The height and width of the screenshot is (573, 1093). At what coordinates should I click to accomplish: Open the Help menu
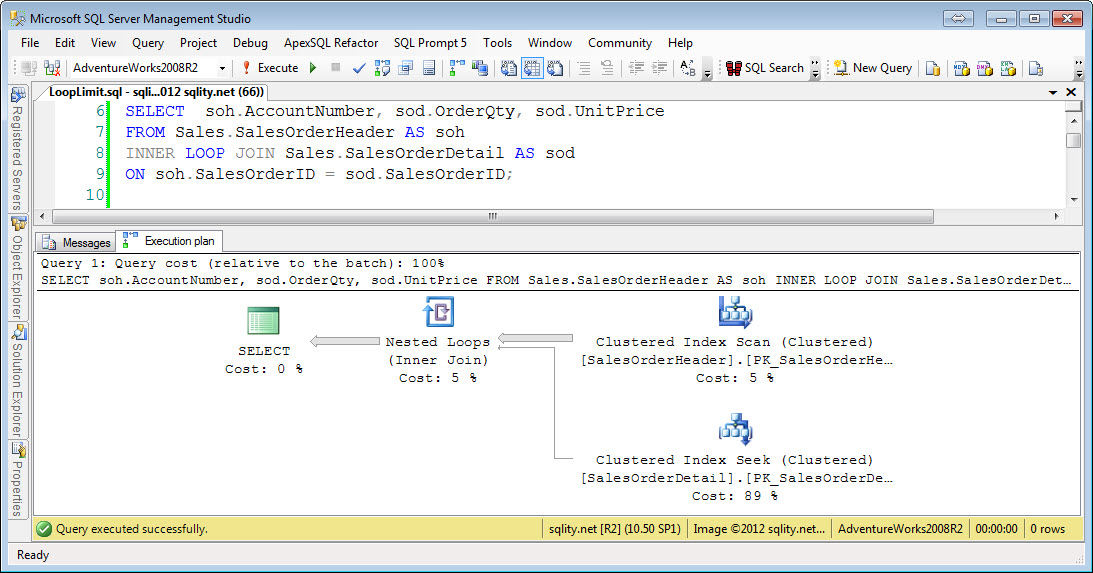click(680, 43)
